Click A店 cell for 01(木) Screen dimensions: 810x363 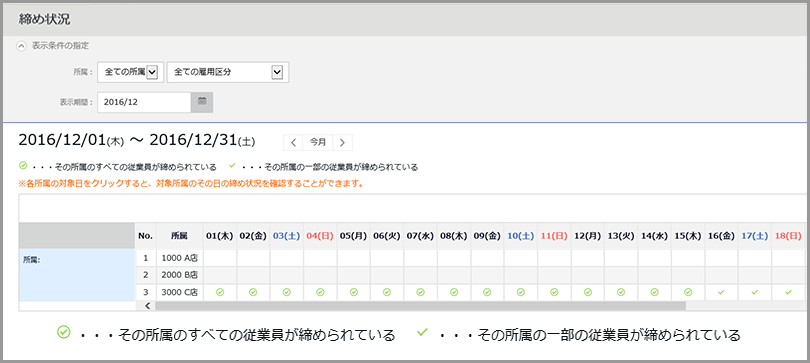coord(220,258)
